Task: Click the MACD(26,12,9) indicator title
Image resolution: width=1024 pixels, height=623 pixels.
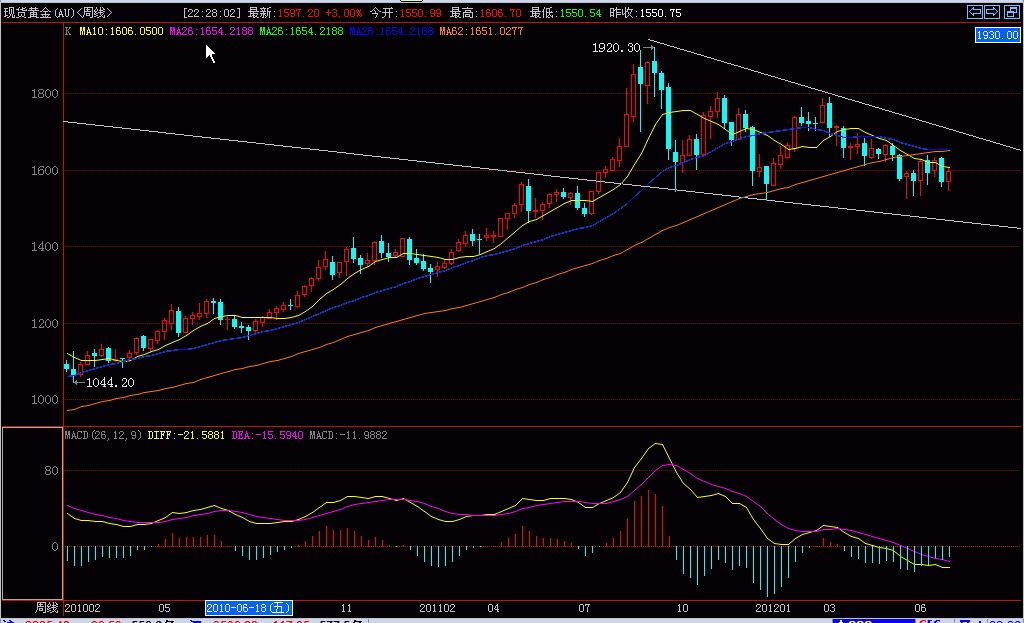Action: (x=103, y=435)
